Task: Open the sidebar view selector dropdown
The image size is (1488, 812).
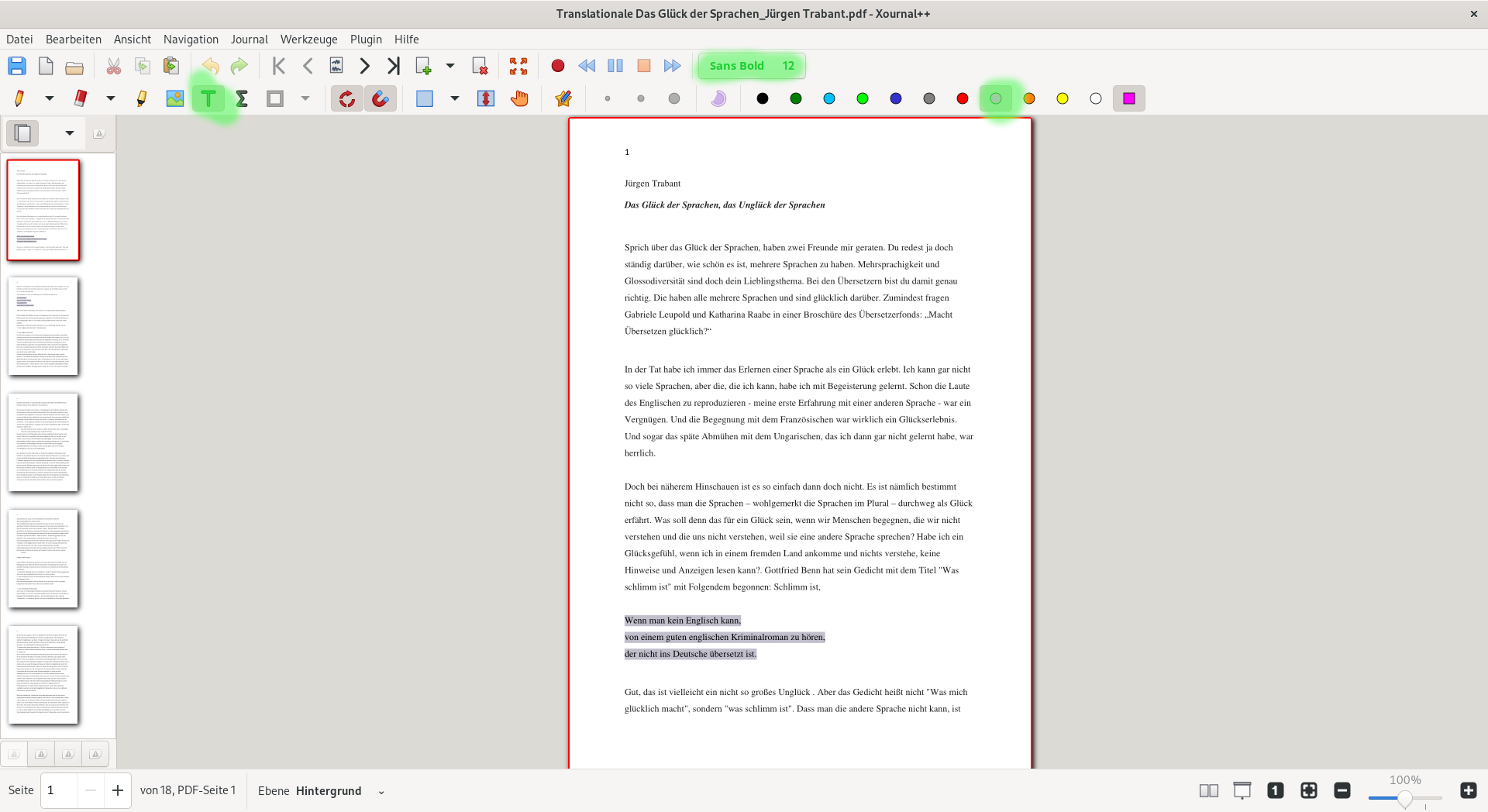Action: (70, 133)
